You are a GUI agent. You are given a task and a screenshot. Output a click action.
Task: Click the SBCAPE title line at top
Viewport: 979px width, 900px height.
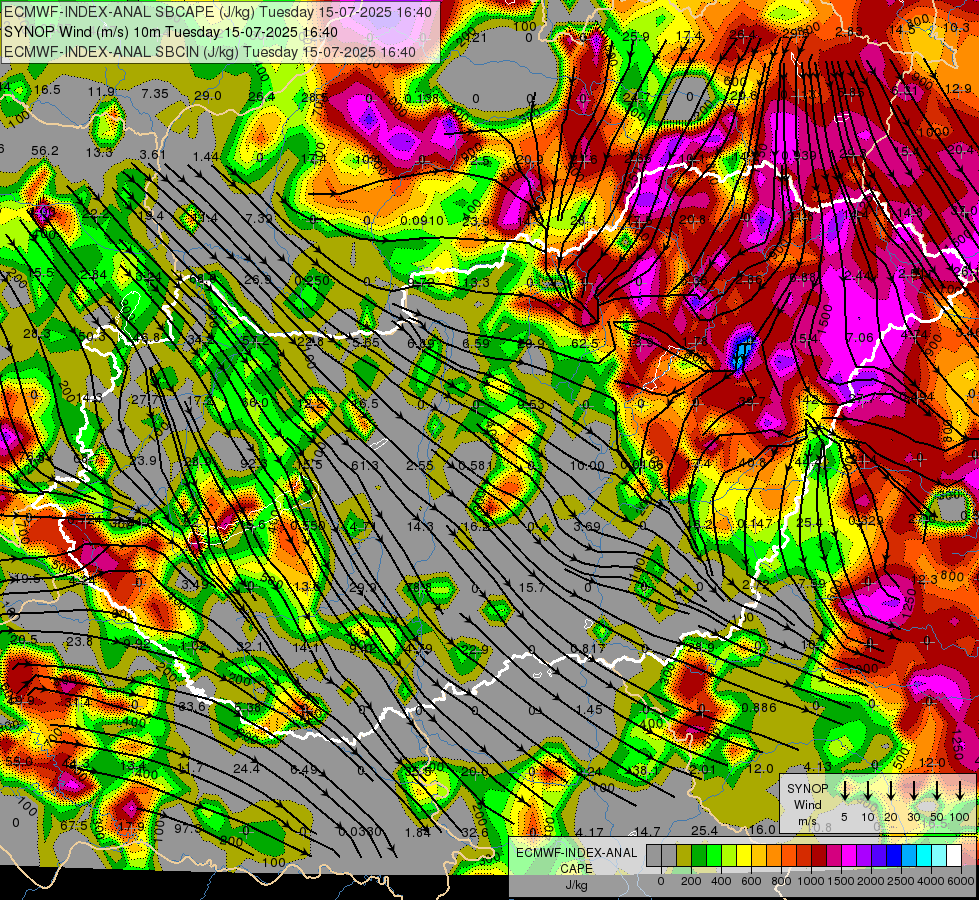(x=218, y=11)
